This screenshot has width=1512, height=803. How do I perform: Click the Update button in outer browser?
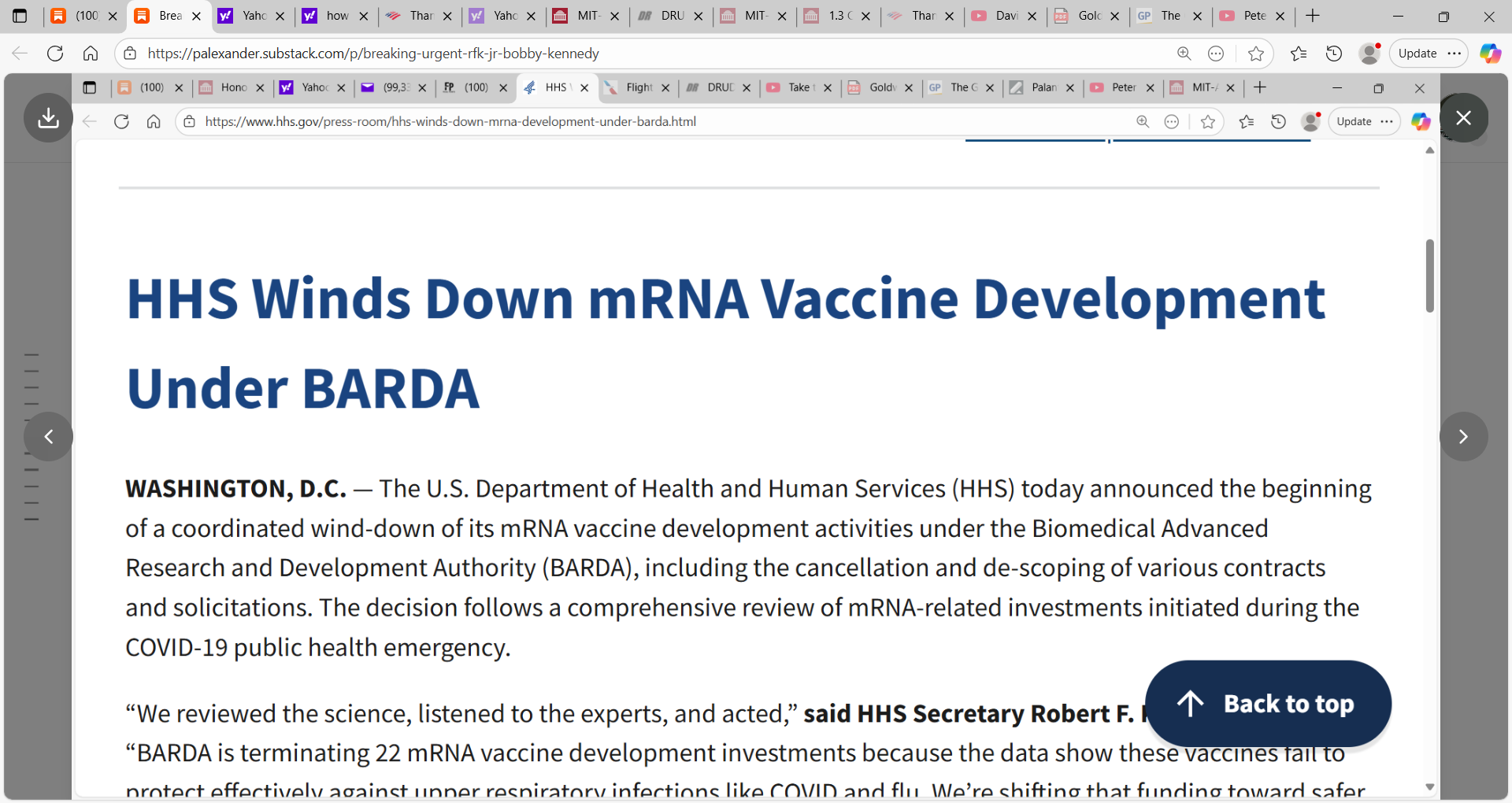pyautogui.click(x=1417, y=54)
